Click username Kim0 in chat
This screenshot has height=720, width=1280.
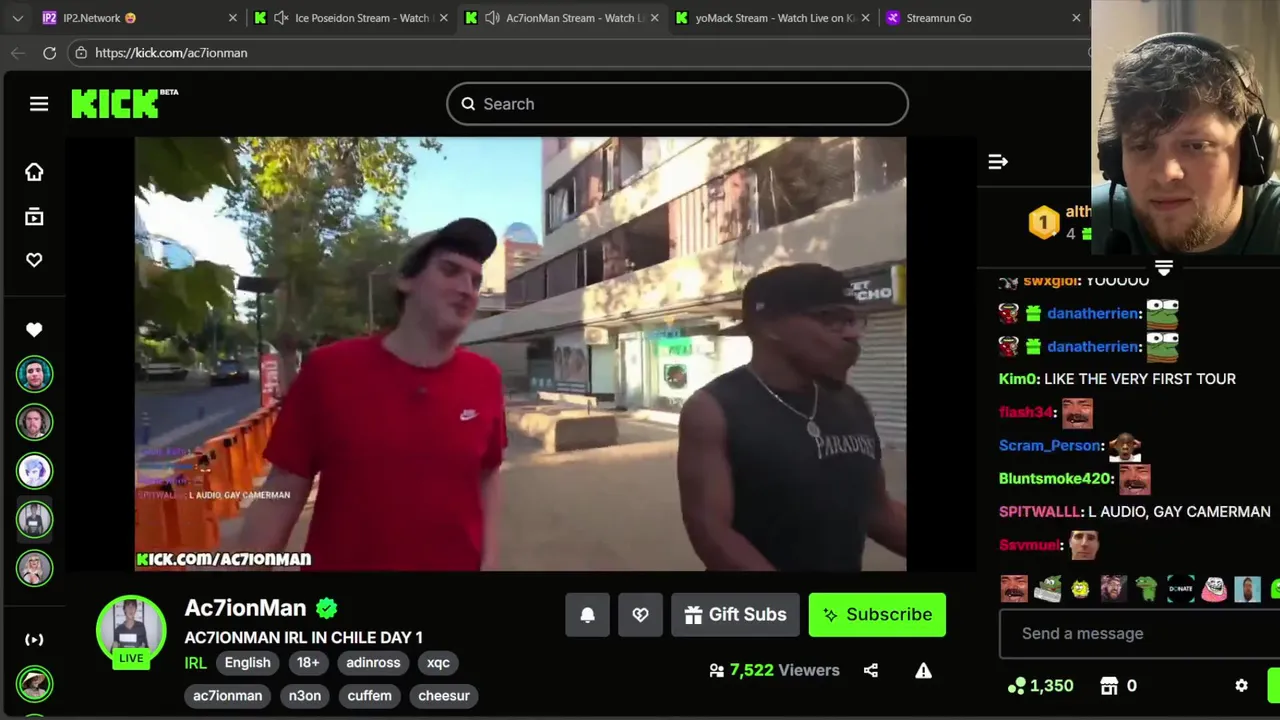tap(1018, 379)
